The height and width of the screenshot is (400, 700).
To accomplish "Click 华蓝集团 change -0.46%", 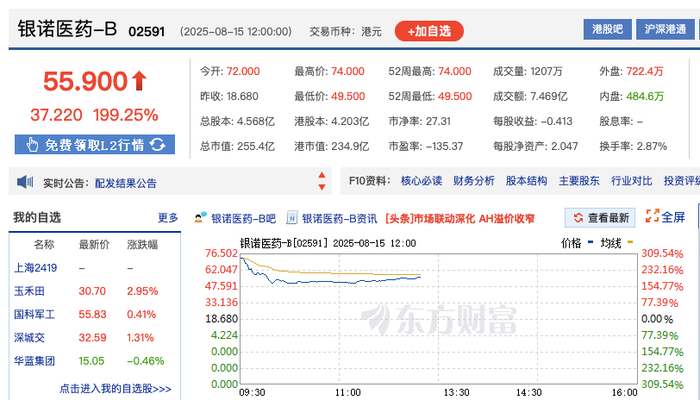I will tap(146, 361).
